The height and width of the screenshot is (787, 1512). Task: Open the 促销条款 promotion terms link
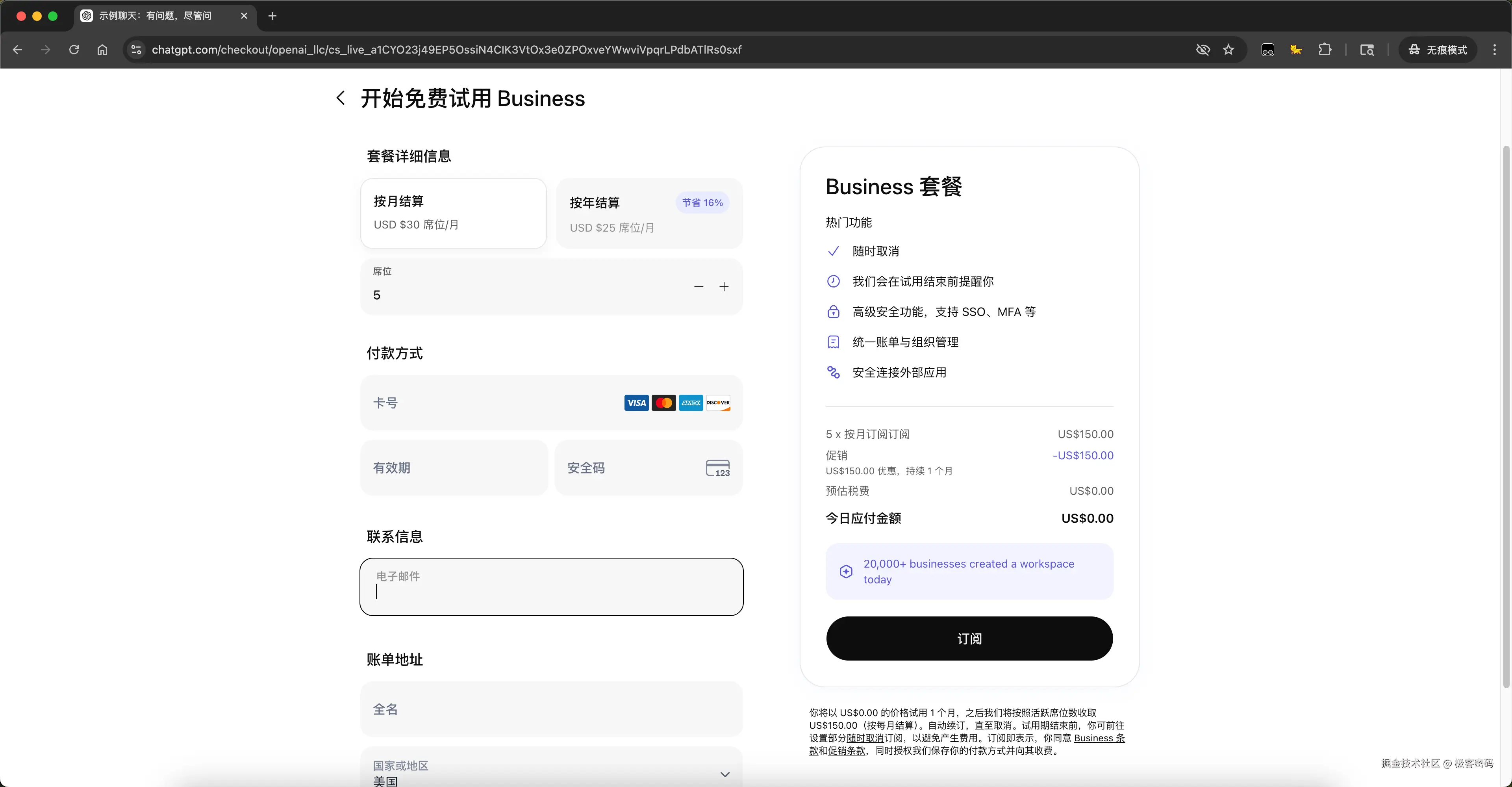[x=847, y=751]
